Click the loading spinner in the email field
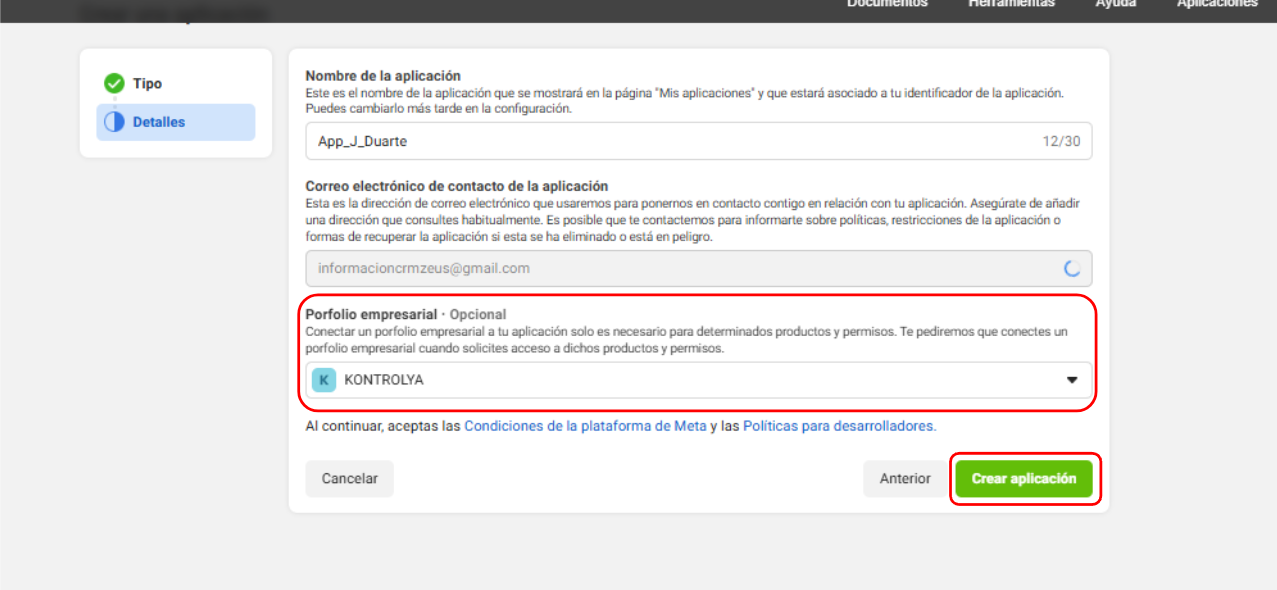Screen dimensions: 1277x590 tap(1071, 268)
